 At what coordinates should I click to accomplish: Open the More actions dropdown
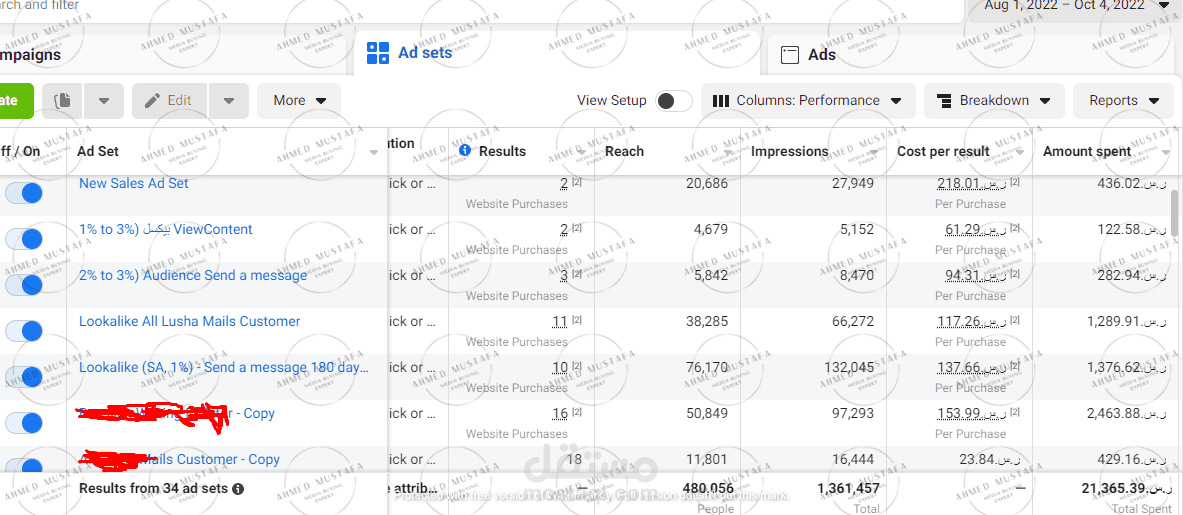299,101
